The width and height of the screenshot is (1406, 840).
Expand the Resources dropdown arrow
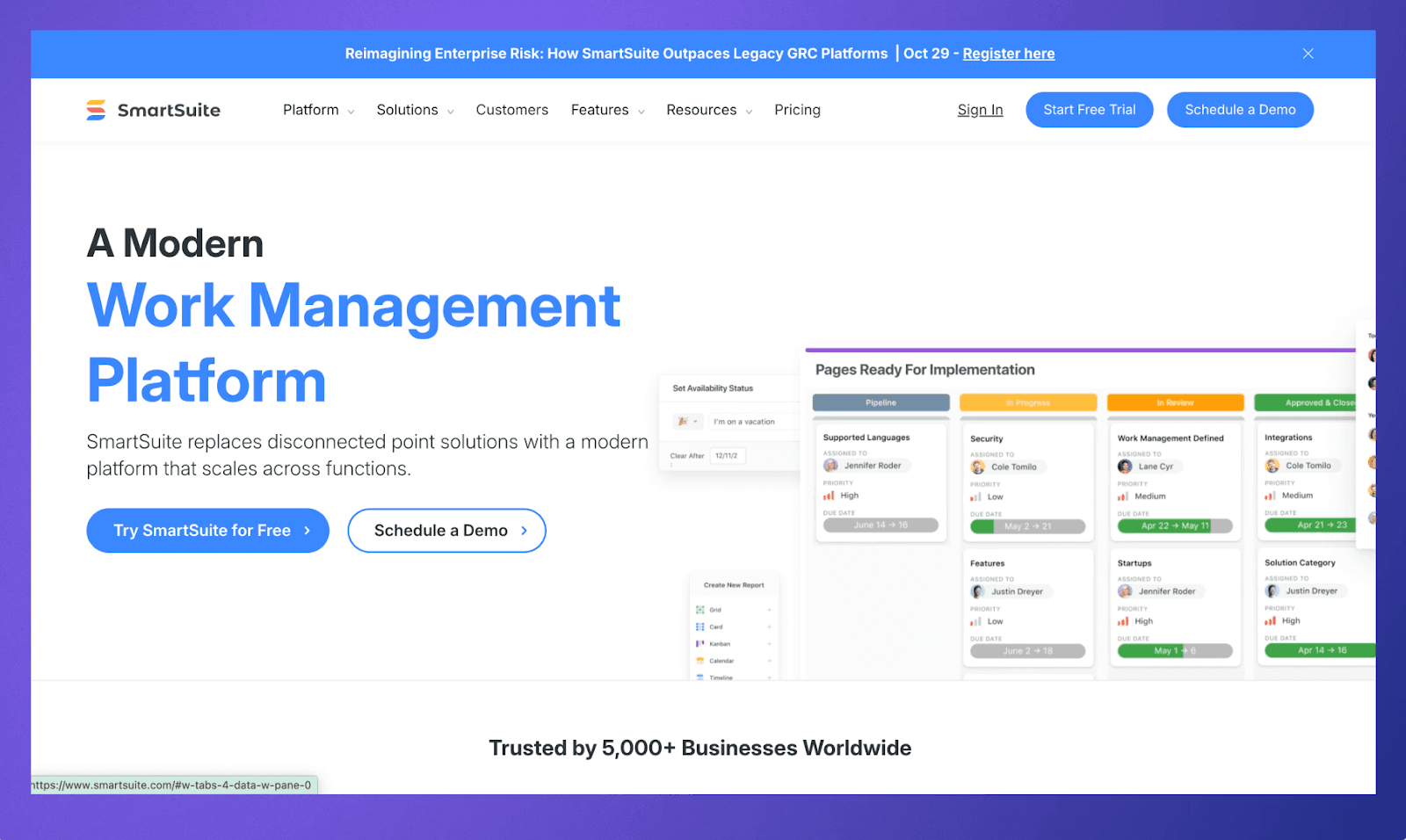749,112
